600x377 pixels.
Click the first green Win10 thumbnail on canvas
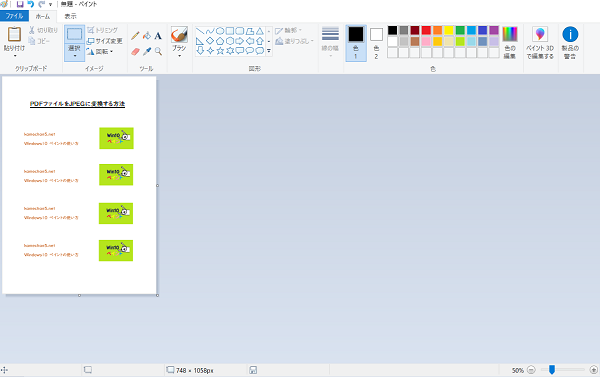click(x=116, y=138)
